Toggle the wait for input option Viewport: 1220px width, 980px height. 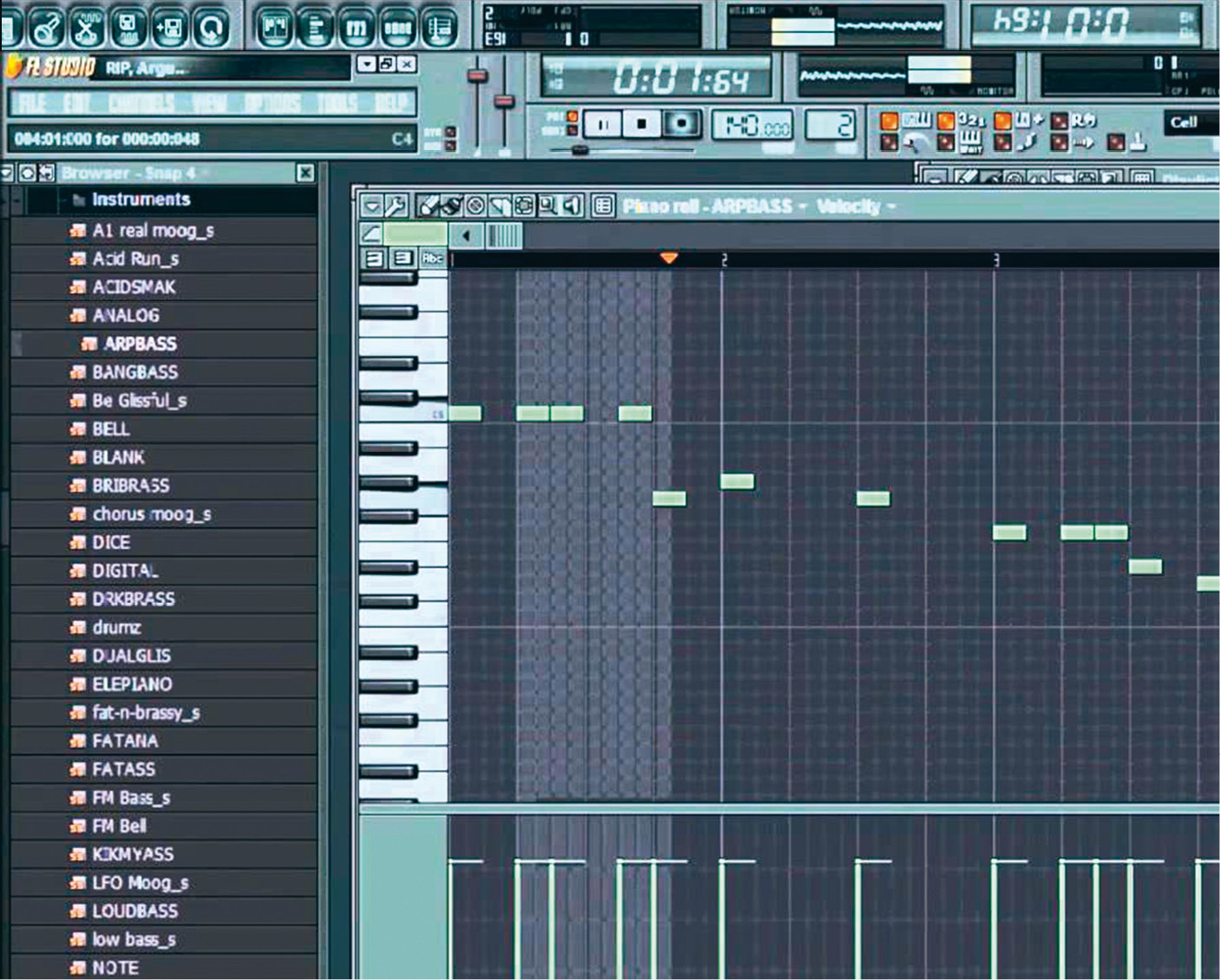click(x=947, y=141)
